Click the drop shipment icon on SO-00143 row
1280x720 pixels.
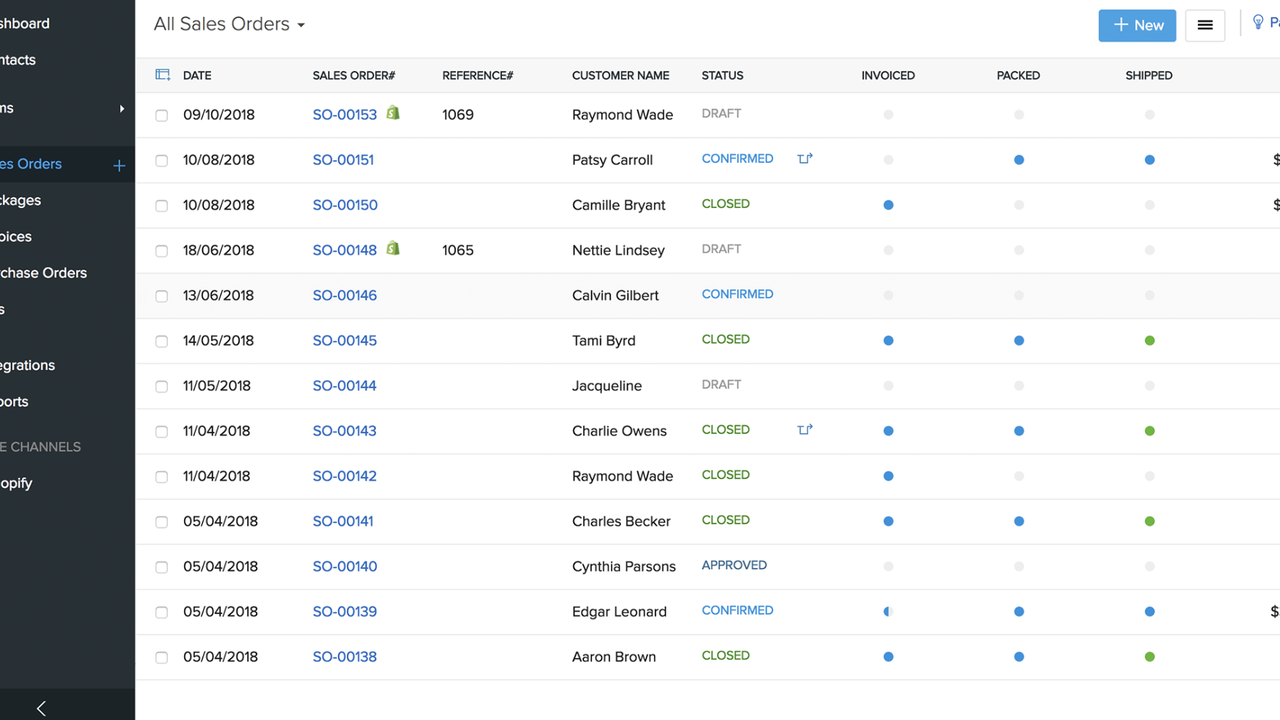pos(805,429)
